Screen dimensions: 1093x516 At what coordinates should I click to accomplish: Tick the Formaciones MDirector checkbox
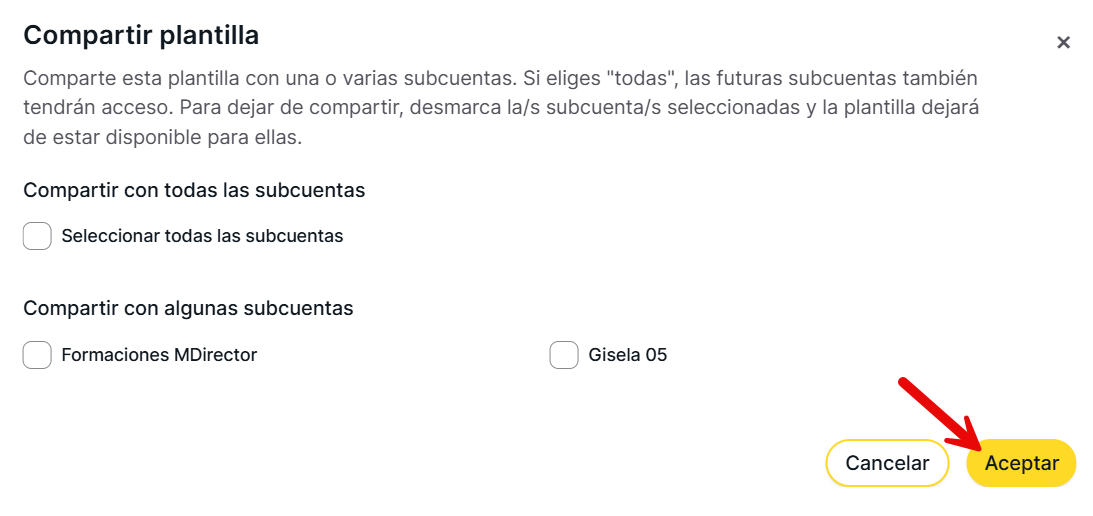point(37,355)
